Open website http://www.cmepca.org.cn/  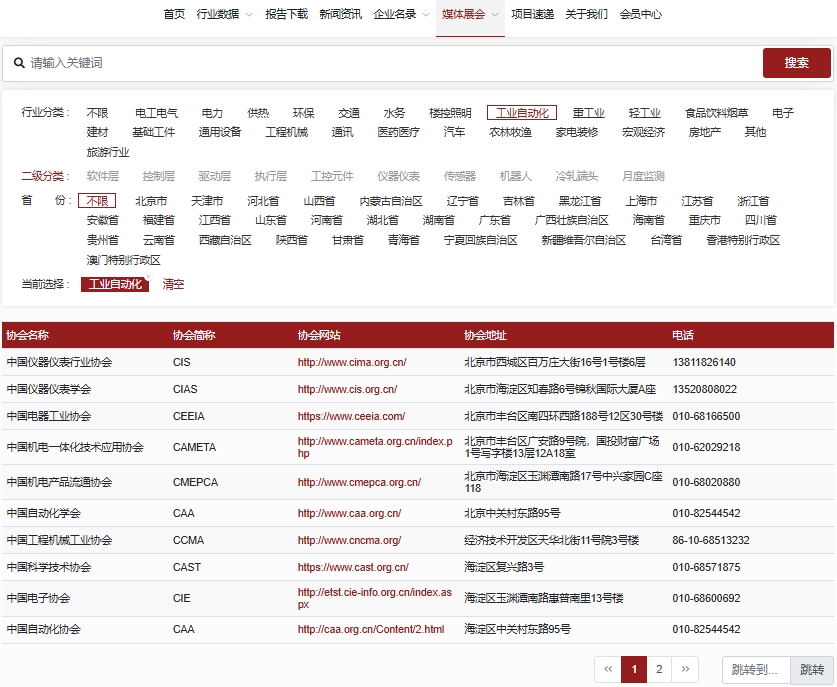(359, 483)
